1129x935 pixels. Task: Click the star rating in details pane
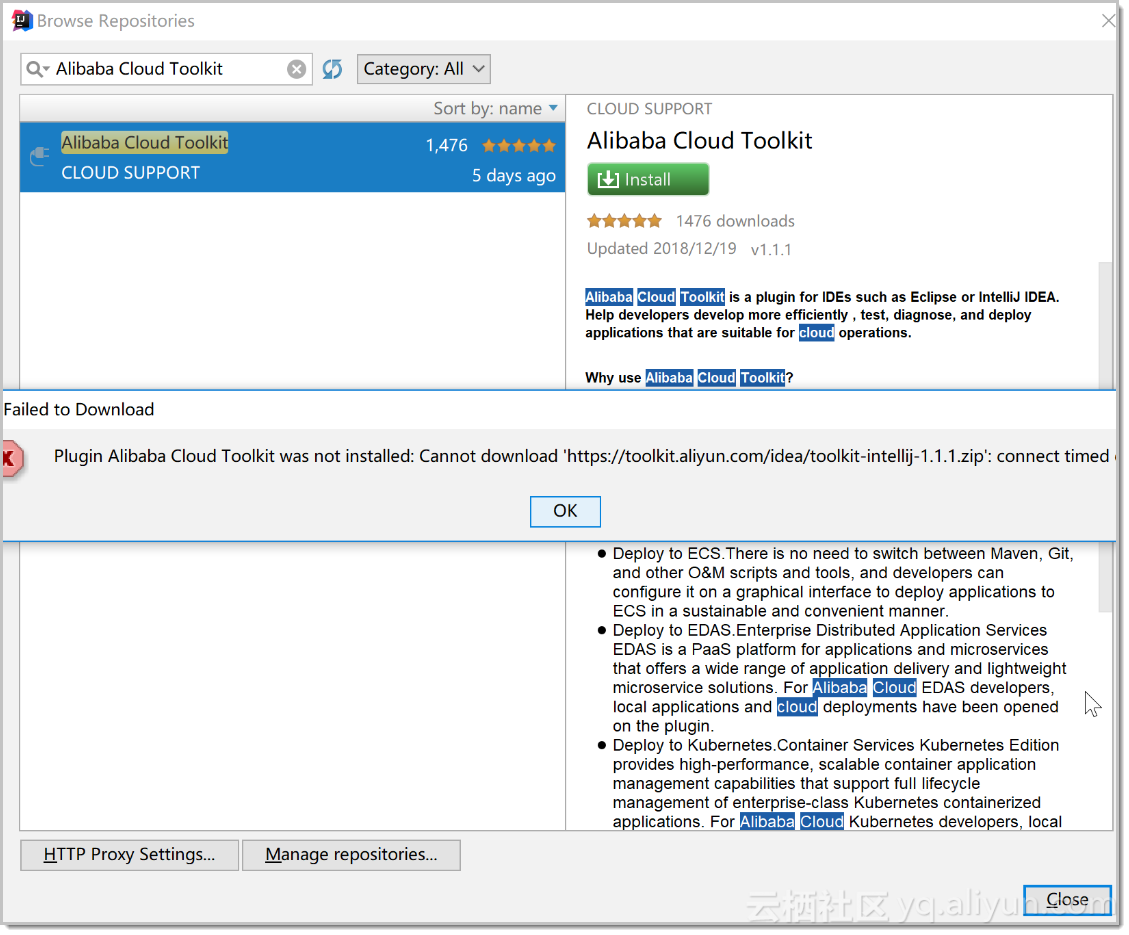(624, 221)
